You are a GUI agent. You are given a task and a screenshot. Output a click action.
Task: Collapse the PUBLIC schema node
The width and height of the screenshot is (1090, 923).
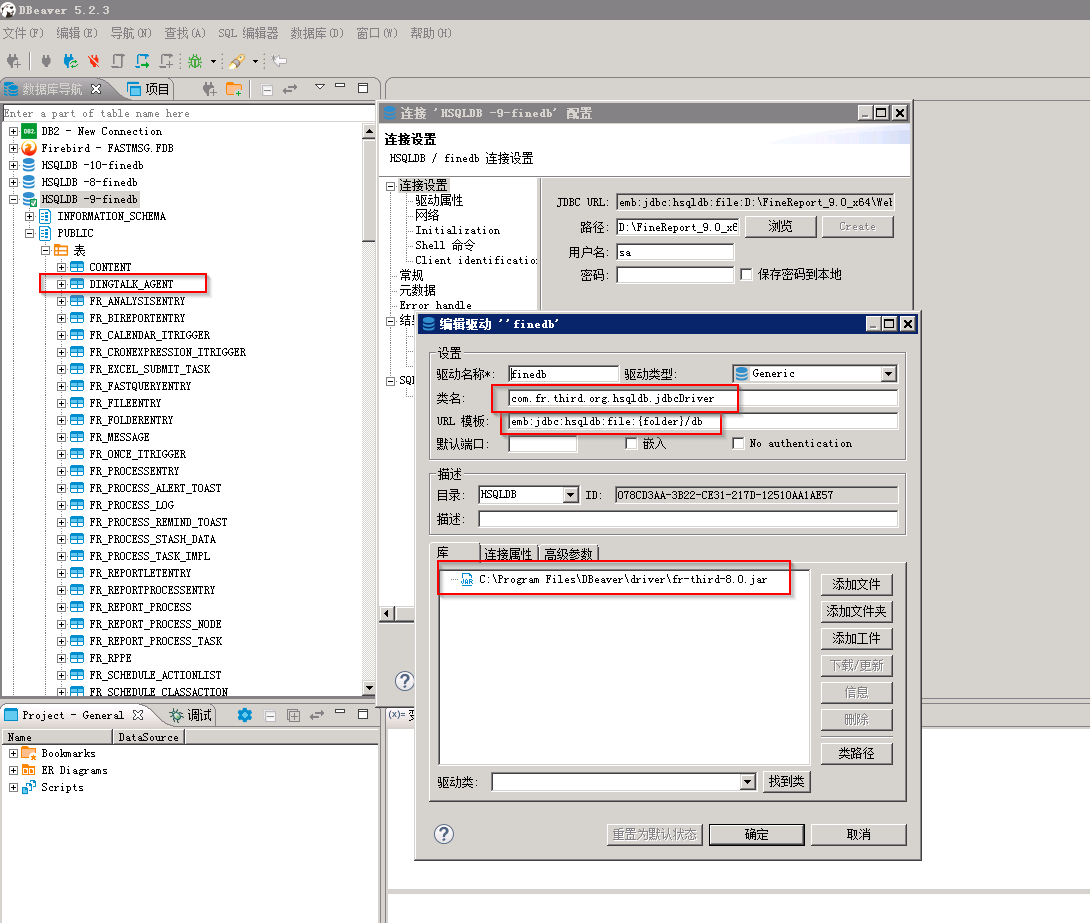(29, 234)
